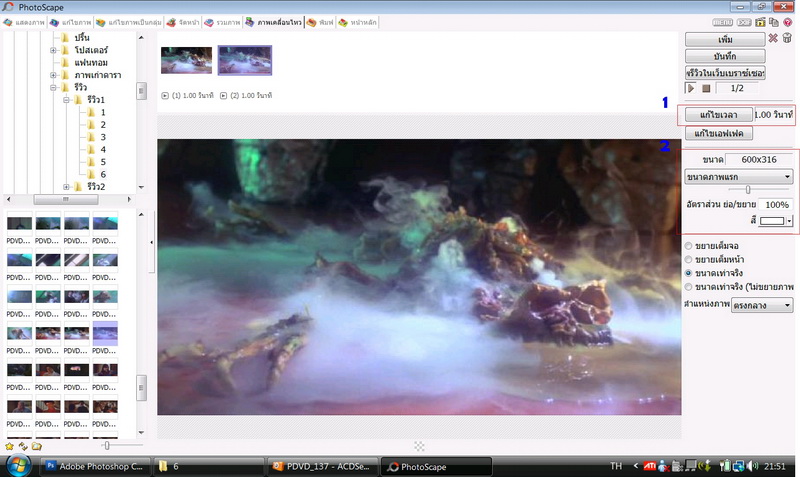Clear all frames with trash bin icon
The width and height of the screenshot is (800, 477).
pyautogui.click(x=787, y=38)
